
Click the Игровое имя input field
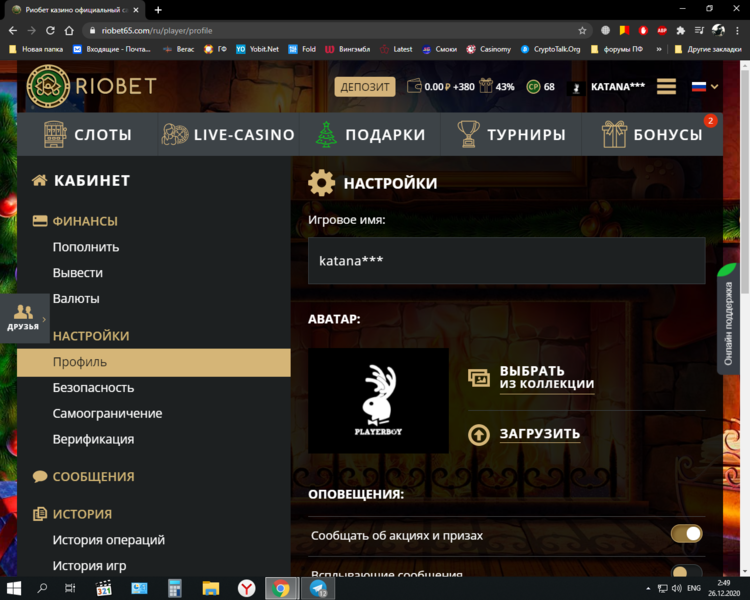(506, 261)
